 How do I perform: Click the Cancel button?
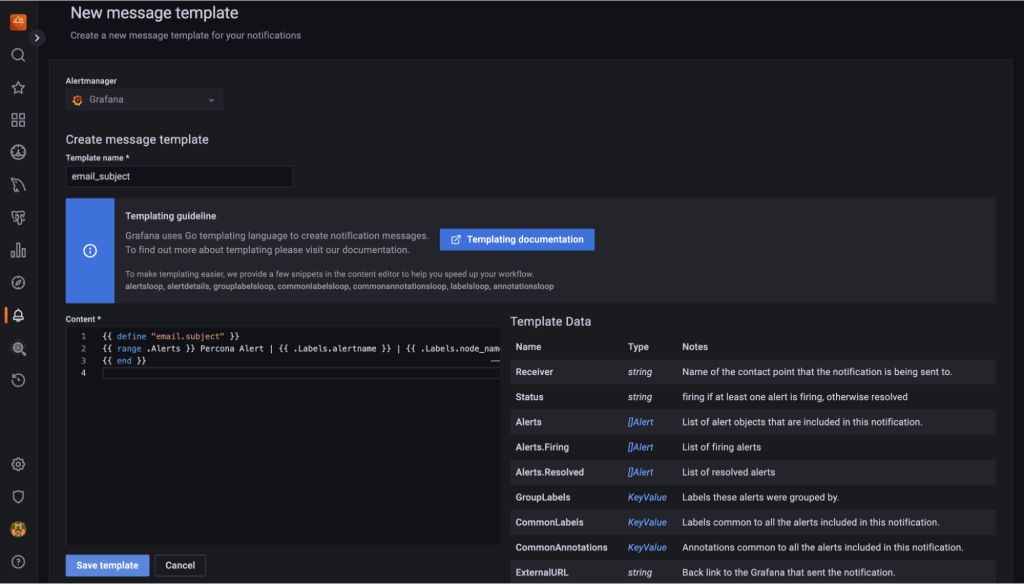[x=179, y=565]
